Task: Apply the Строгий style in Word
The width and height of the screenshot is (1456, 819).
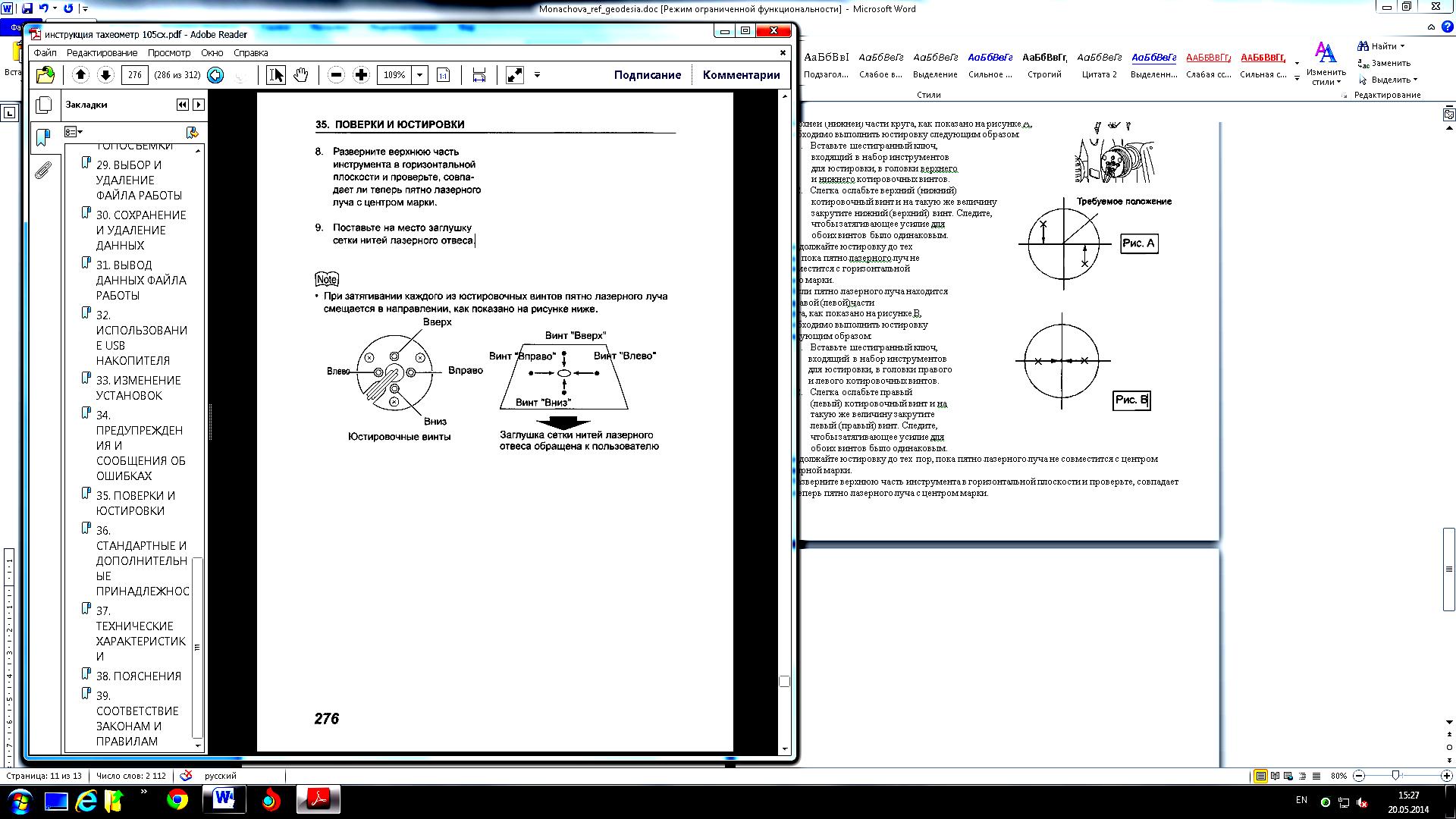Action: click(x=1044, y=65)
